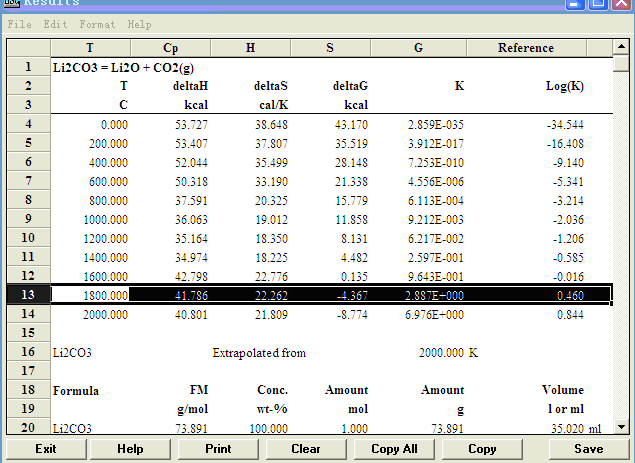The image size is (635, 463).
Task: Select row header 13
Action: tap(28, 294)
